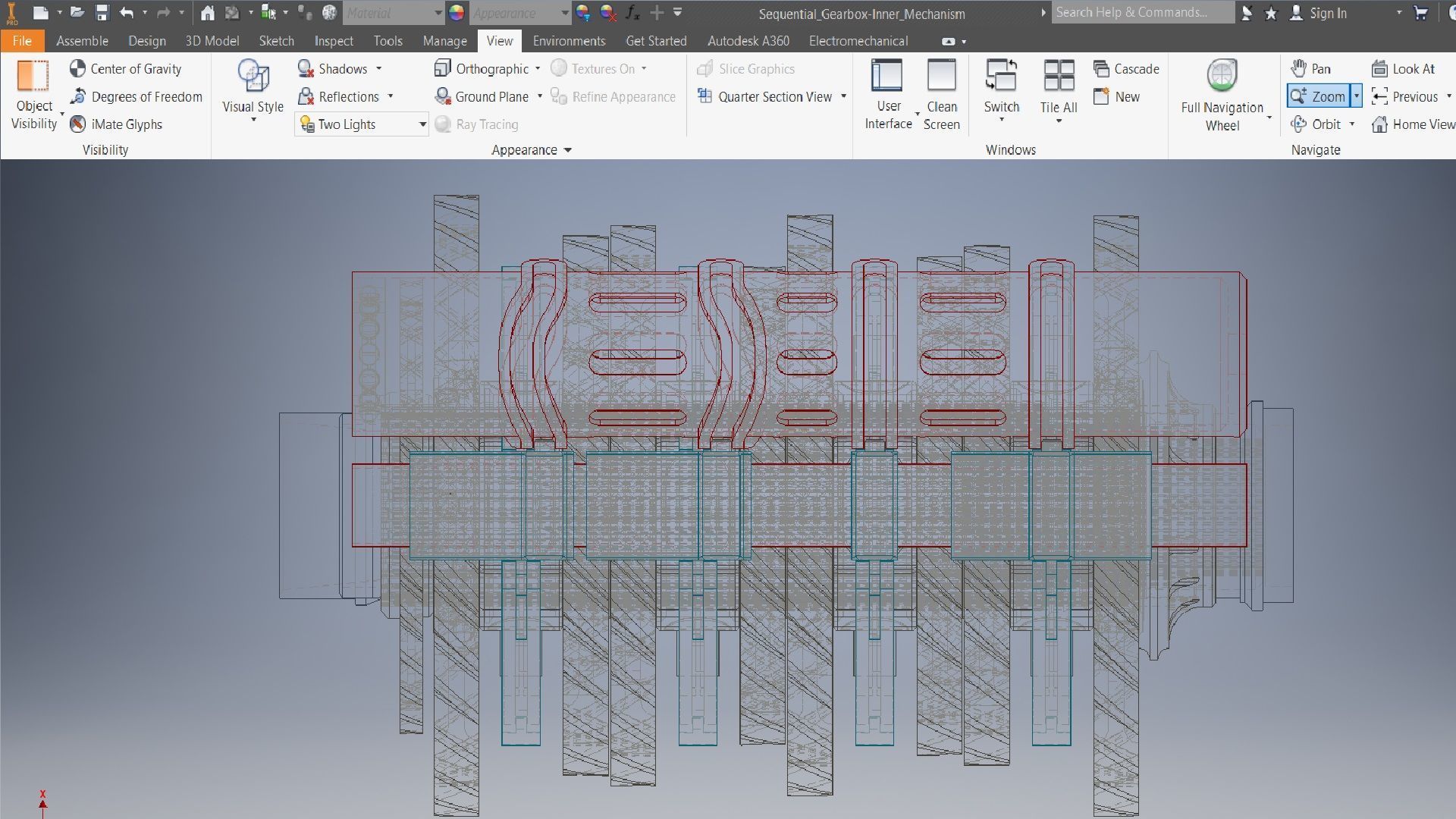Viewport: 1456px width, 819px height.
Task: Click the Search Help & Commands field
Action: pyautogui.click(x=1141, y=13)
